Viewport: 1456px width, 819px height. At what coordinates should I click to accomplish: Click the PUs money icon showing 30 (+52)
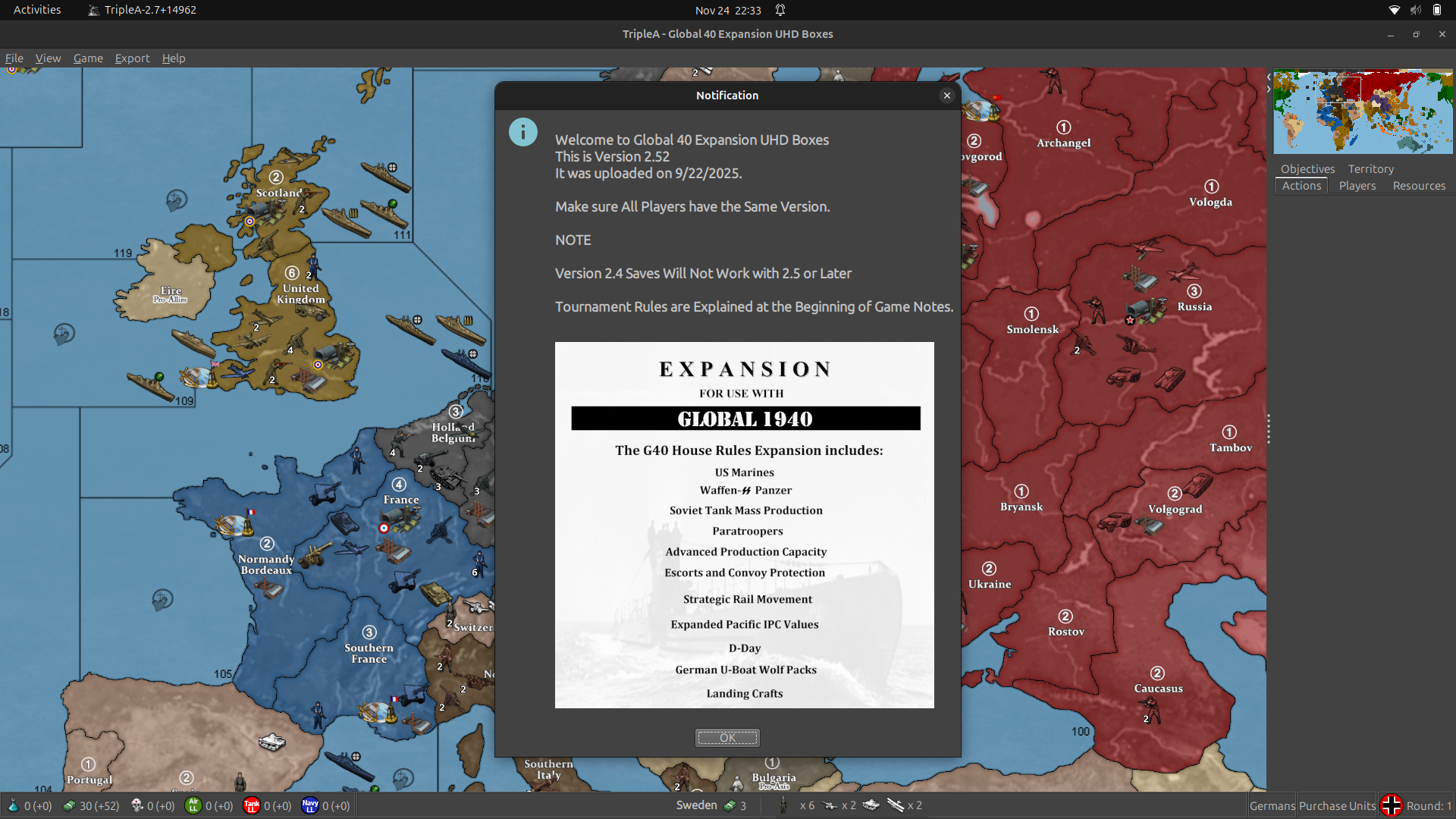click(69, 806)
